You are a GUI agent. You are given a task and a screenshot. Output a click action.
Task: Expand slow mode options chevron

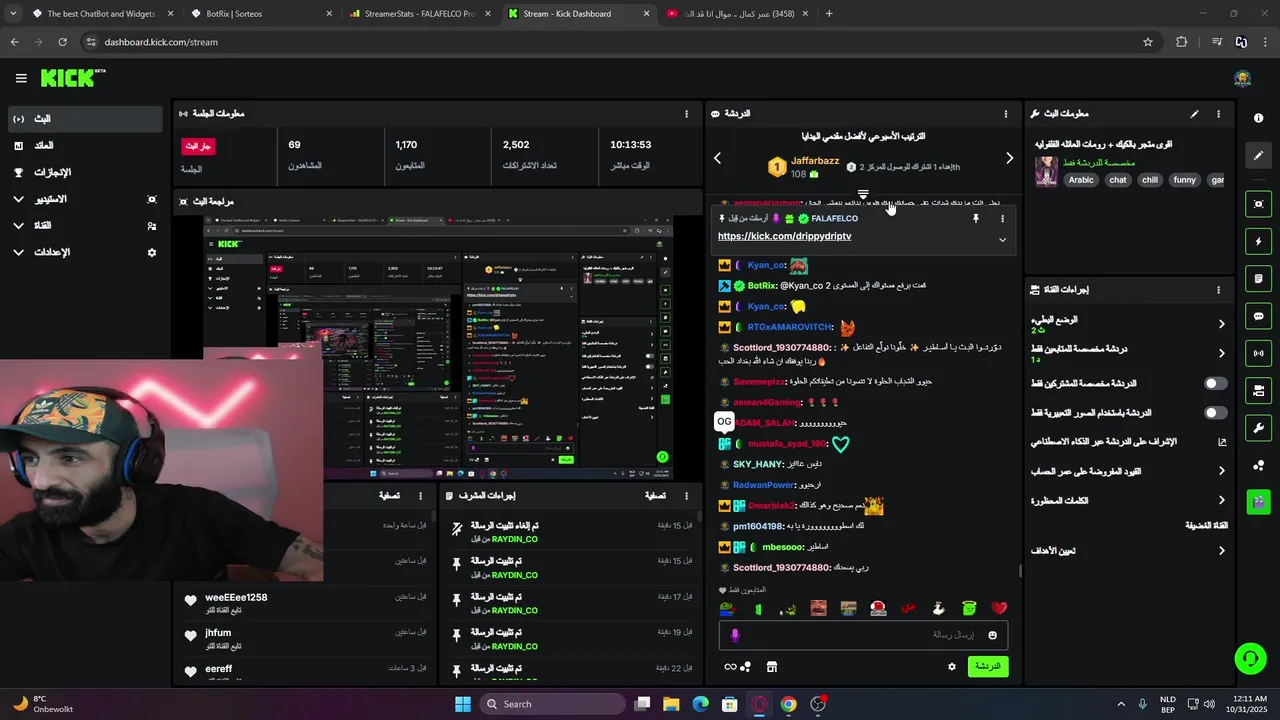pyautogui.click(x=1221, y=324)
